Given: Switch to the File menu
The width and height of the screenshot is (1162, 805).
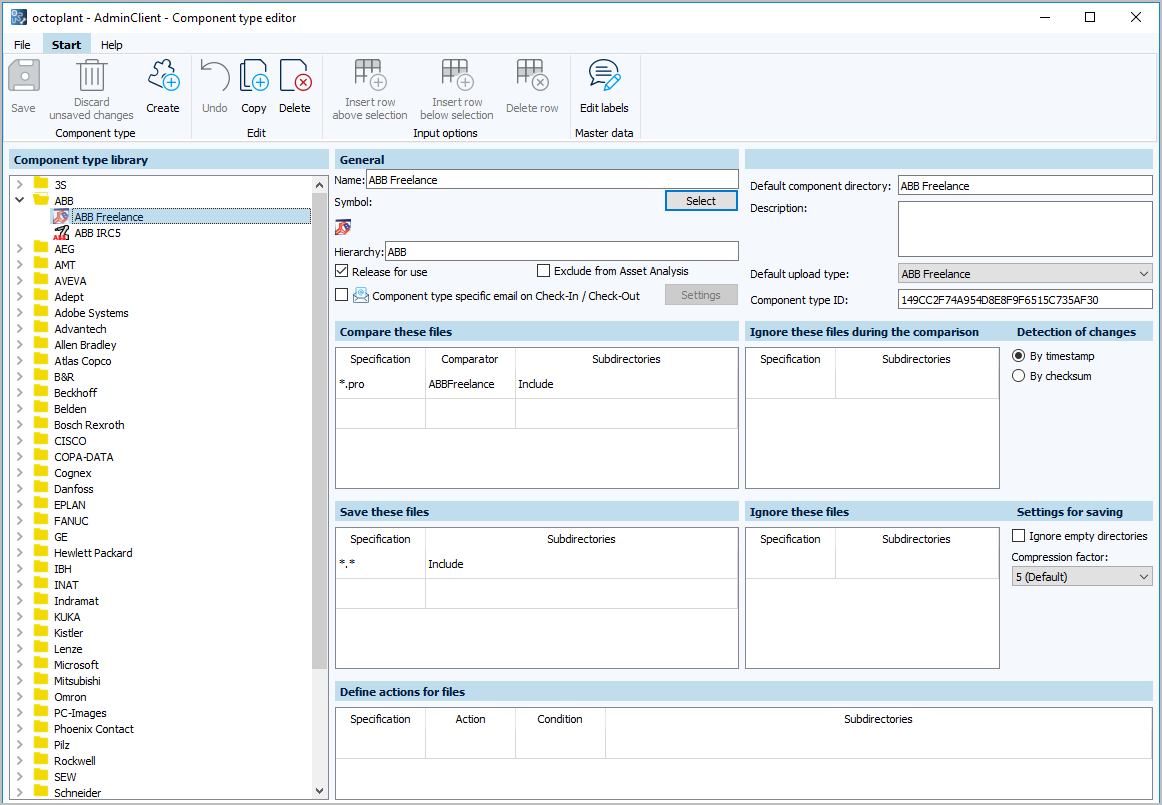Looking at the screenshot, I should coord(22,44).
